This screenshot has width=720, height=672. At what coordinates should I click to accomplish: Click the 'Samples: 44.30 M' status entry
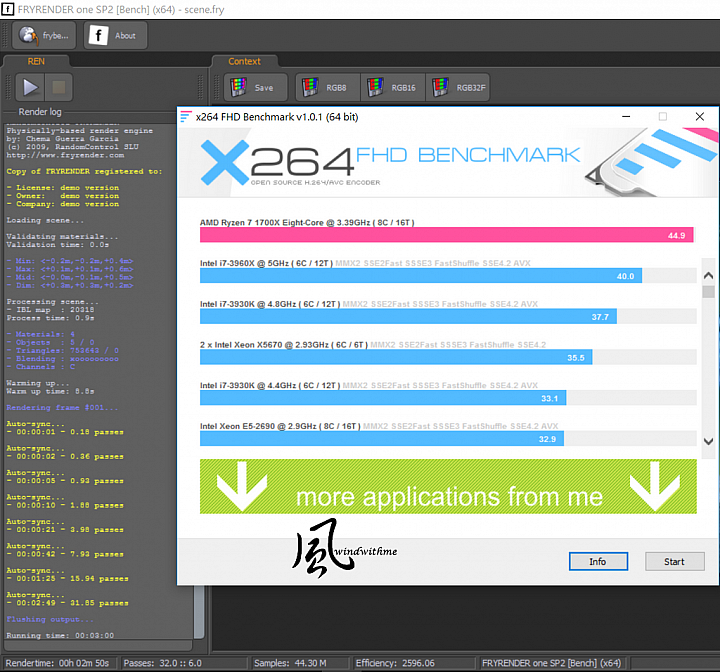290,663
